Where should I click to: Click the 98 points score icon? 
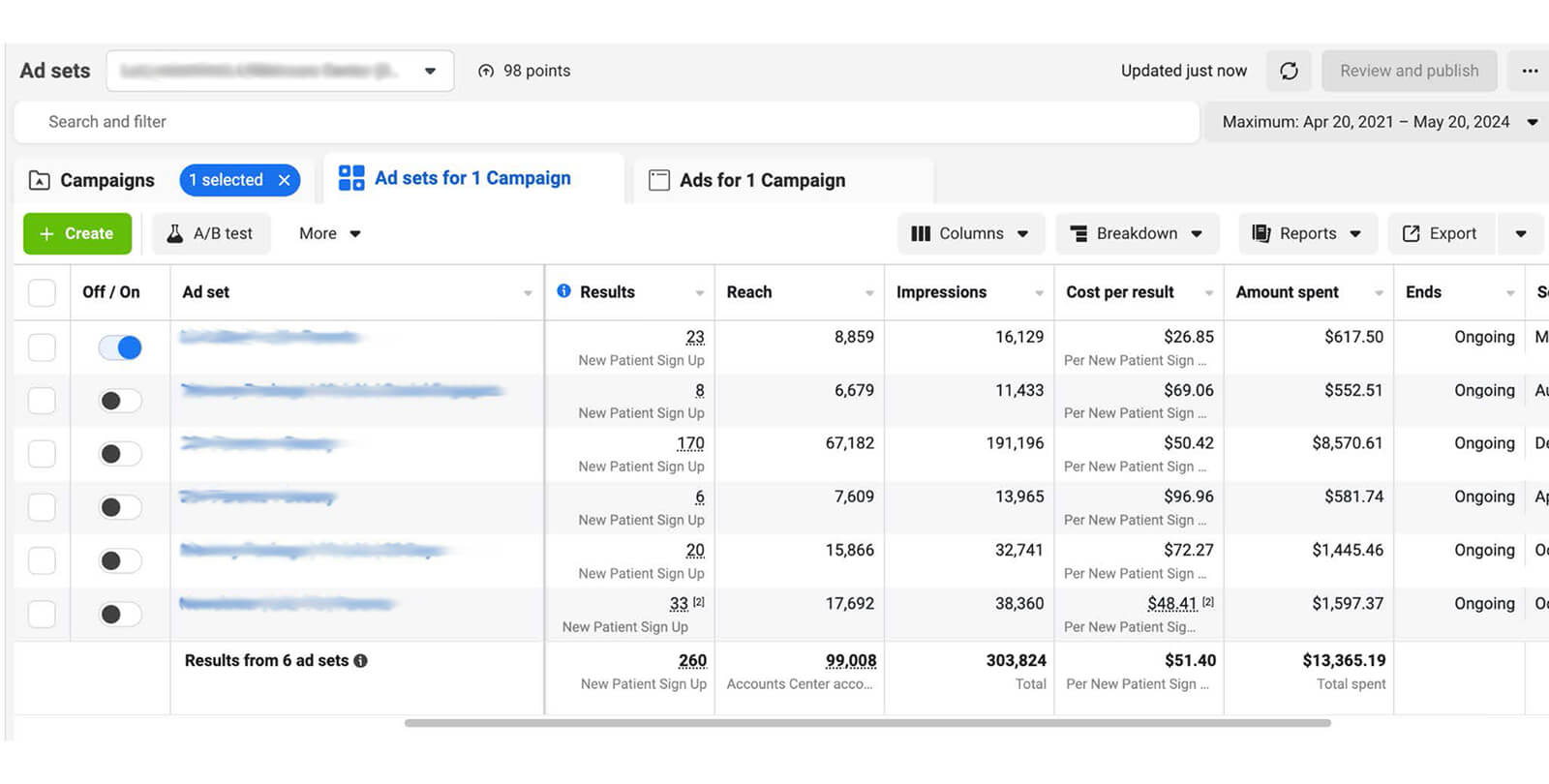[x=486, y=71]
